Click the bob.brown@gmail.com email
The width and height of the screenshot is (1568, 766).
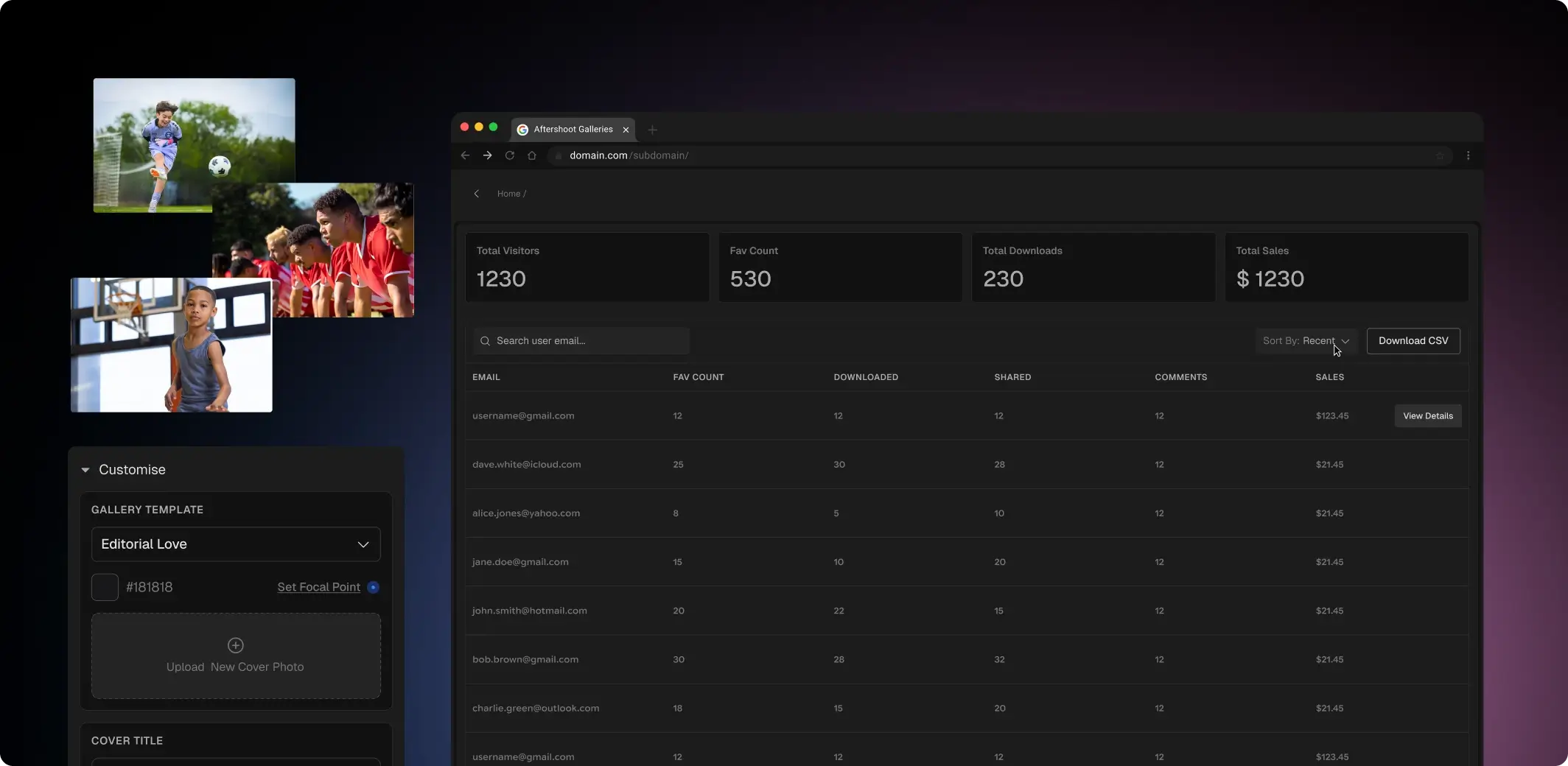coord(525,659)
